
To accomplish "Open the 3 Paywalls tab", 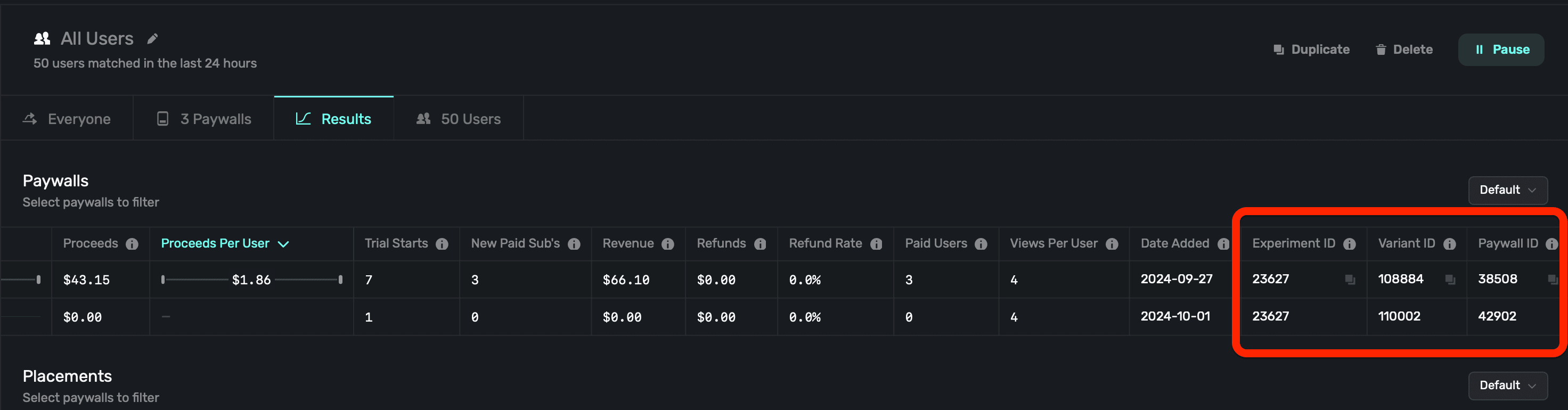I will coord(204,119).
